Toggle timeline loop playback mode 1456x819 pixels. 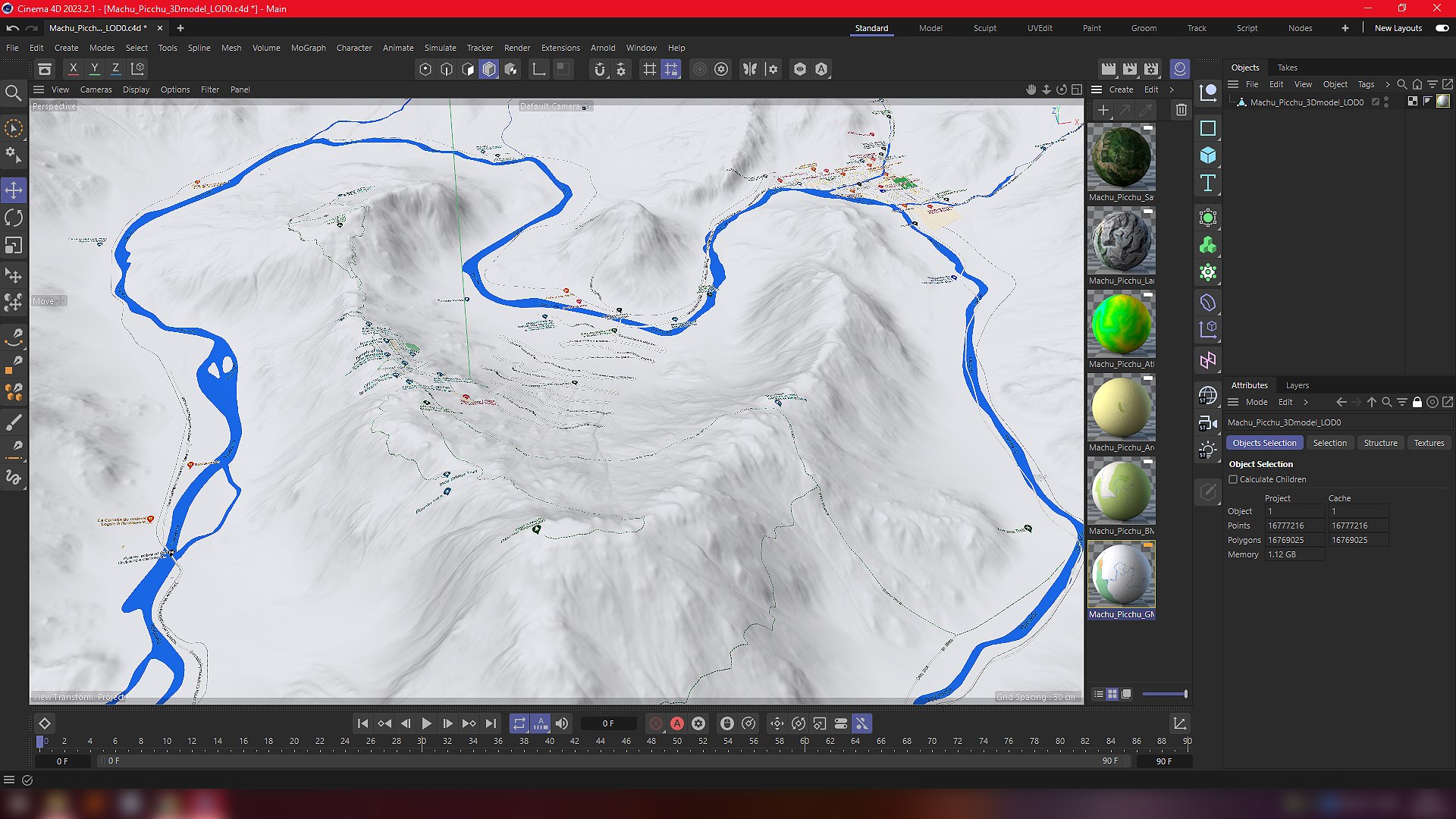pyautogui.click(x=519, y=723)
